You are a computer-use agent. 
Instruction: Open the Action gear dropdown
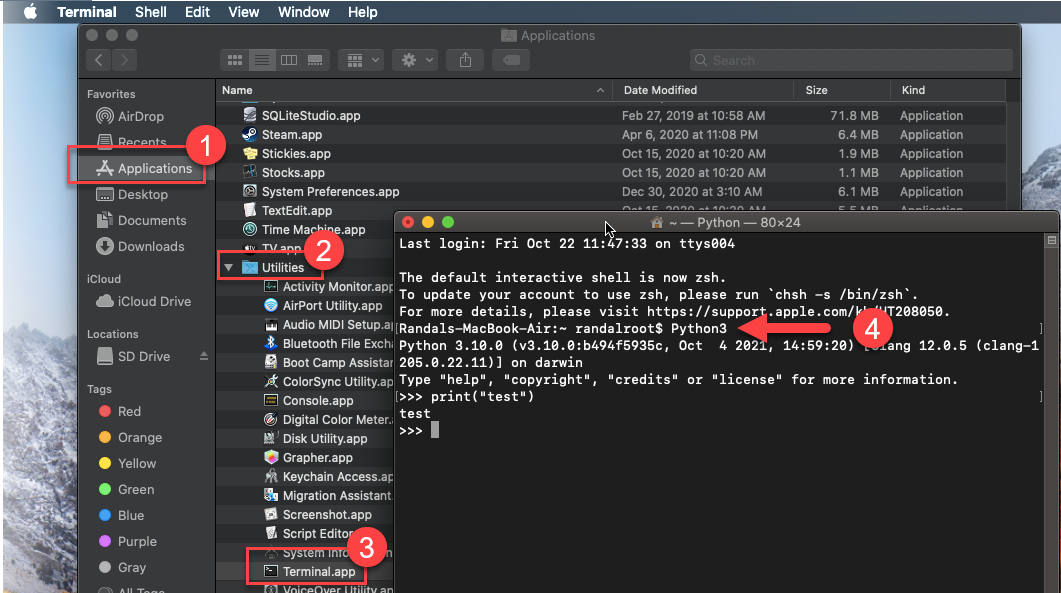pos(416,60)
